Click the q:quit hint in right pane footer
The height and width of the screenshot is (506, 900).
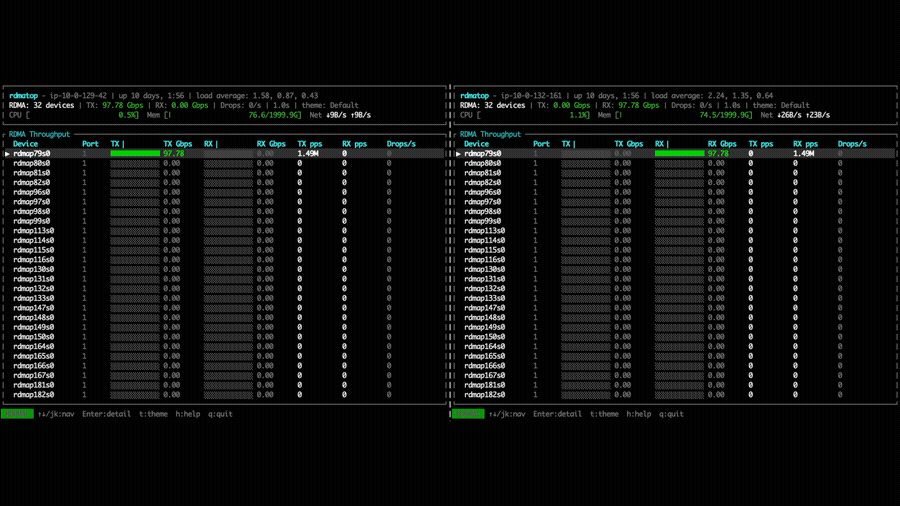(x=672, y=414)
